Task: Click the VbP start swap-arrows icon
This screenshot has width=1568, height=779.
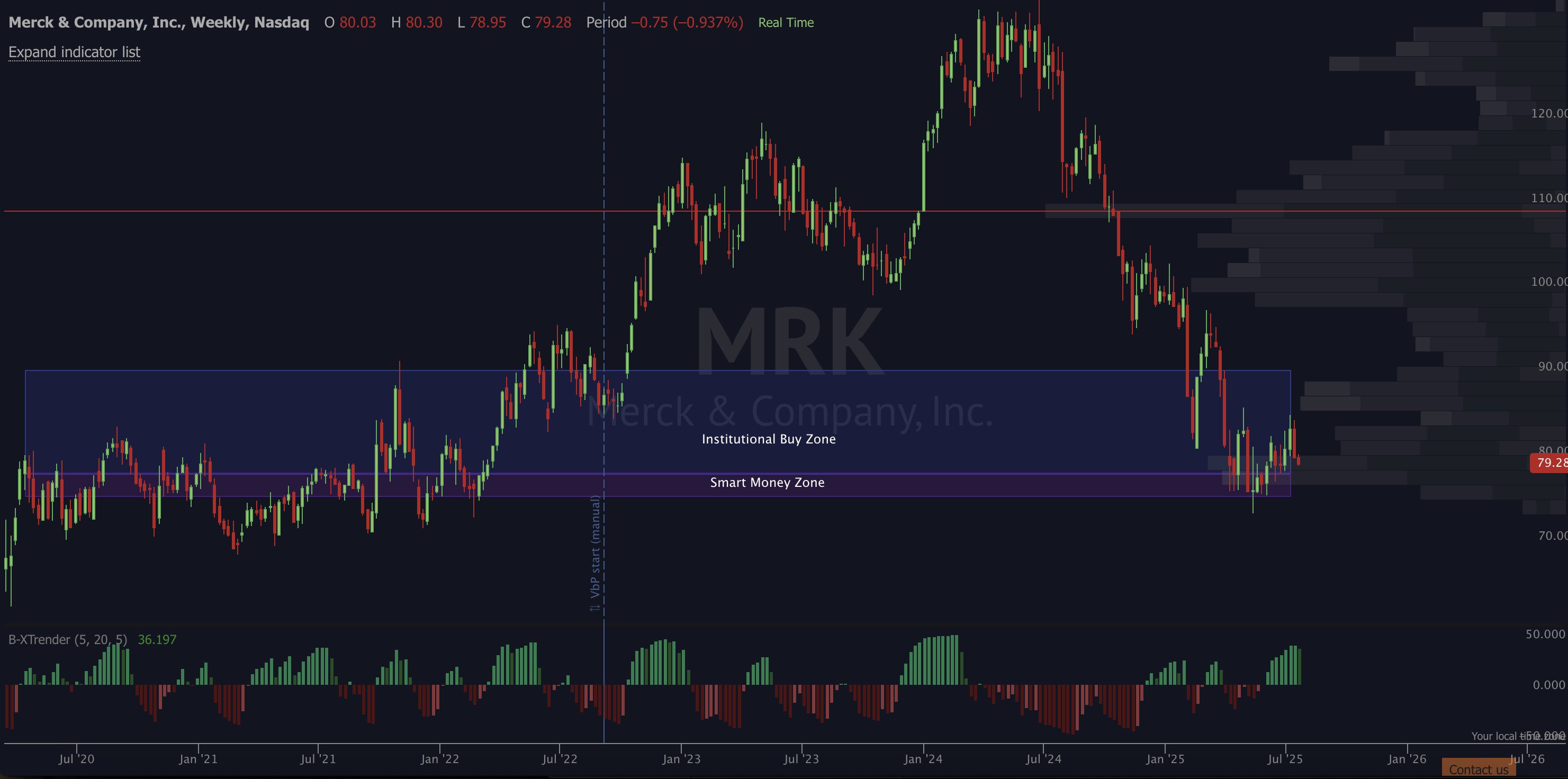Action: [x=594, y=607]
